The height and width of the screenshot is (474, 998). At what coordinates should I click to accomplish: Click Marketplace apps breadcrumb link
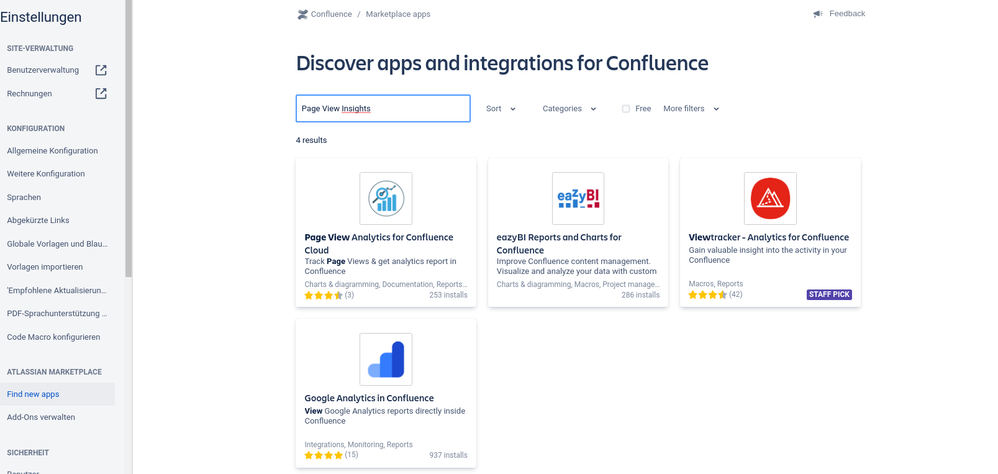(398, 14)
